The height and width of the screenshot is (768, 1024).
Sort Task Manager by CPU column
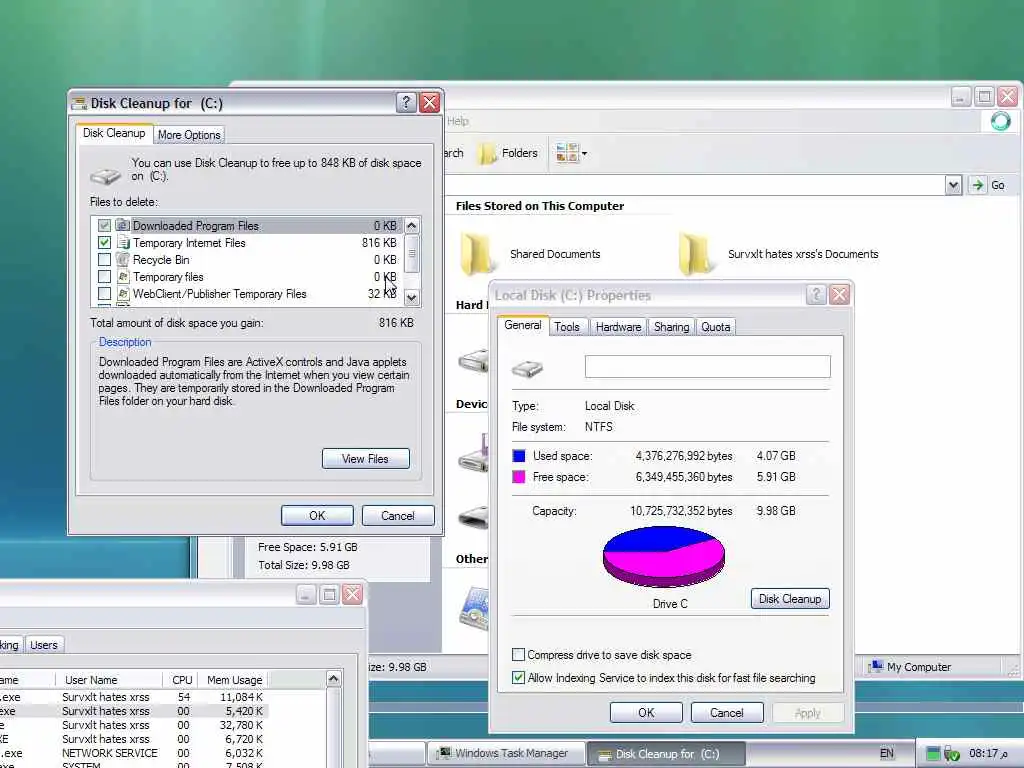tap(182, 680)
